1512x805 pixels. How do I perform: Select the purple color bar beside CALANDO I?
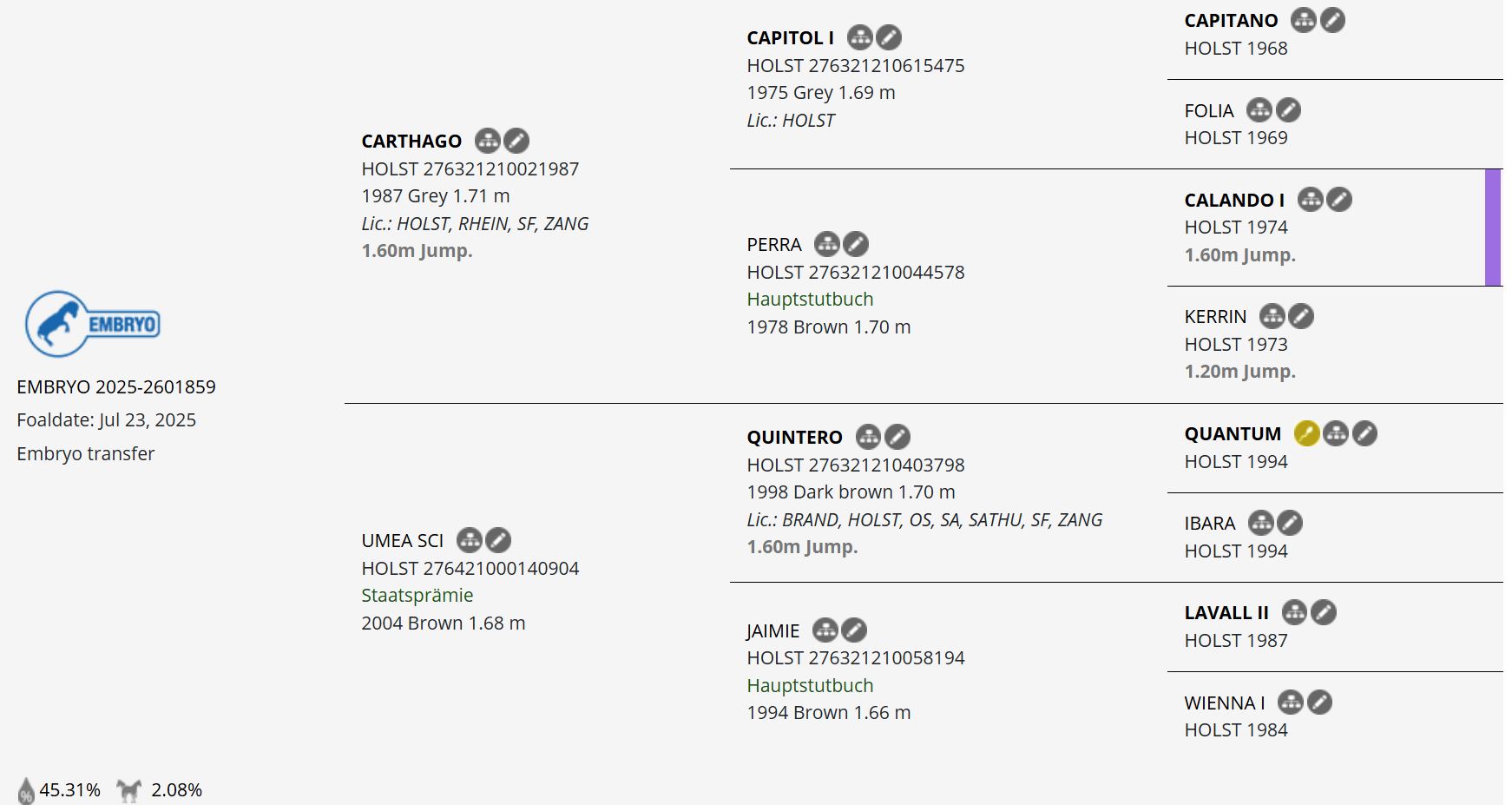pos(1492,228)
